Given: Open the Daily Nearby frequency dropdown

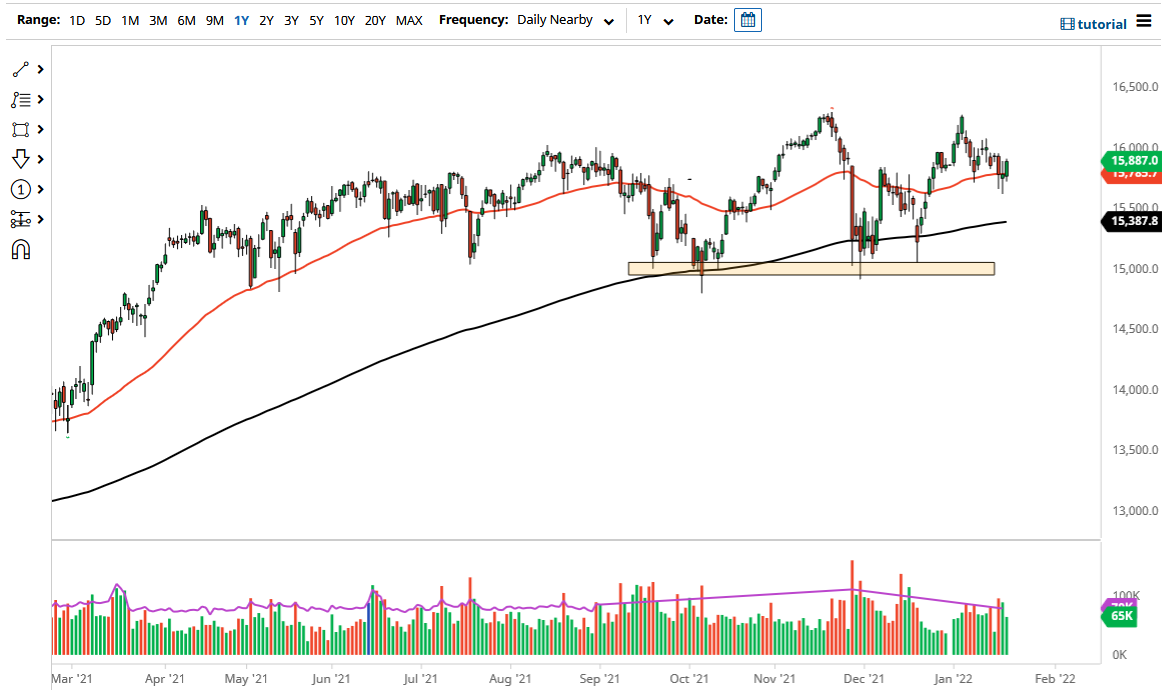Looking at the screenshot, I should coord(565,19).
